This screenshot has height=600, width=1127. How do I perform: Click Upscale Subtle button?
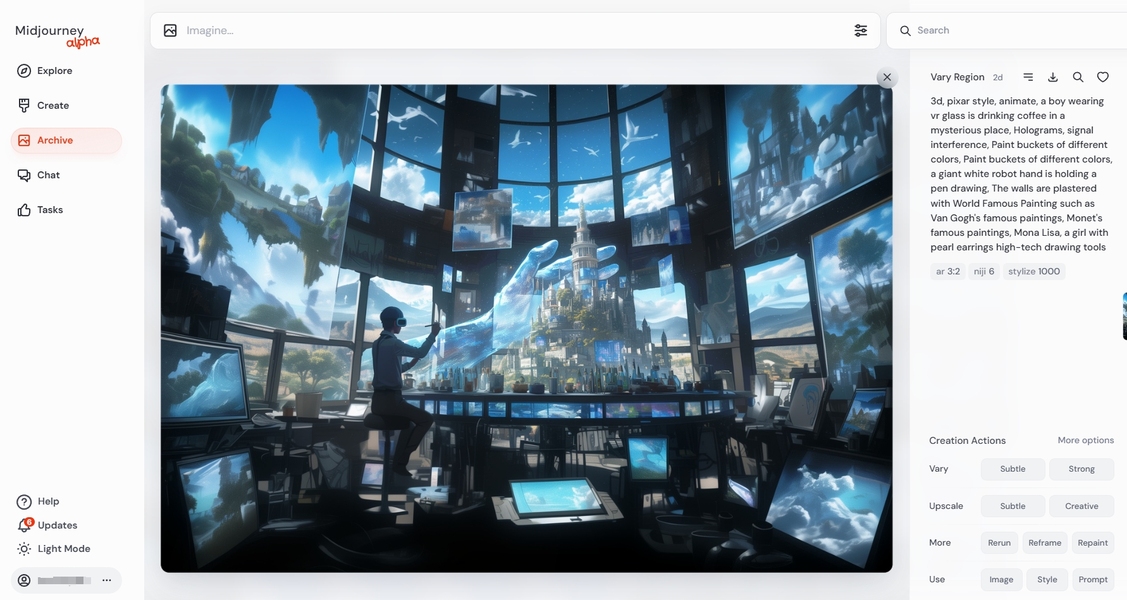coord(1012,506)
